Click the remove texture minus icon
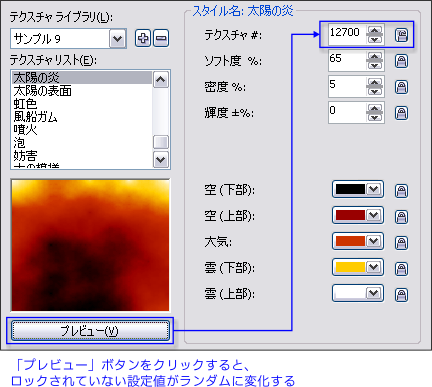This screenshot has height=387, width=432. pyautogui.click(x=161, y=38)
